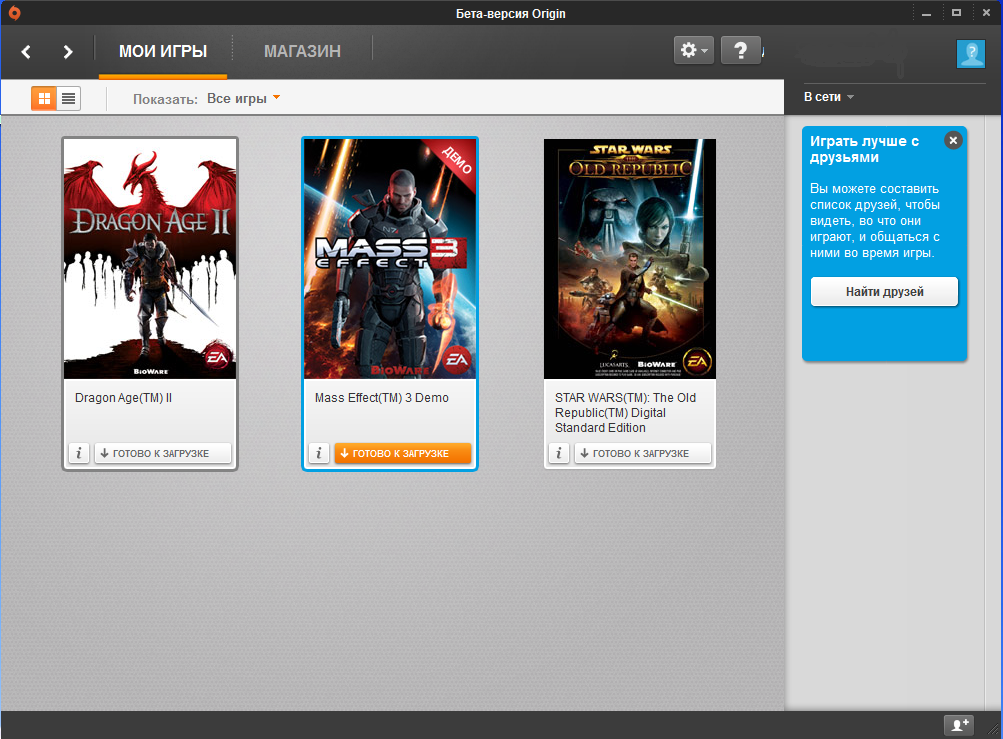Click the Dragon Age(TM) II title text
The image size is (1003, 739).
[123, 398]
